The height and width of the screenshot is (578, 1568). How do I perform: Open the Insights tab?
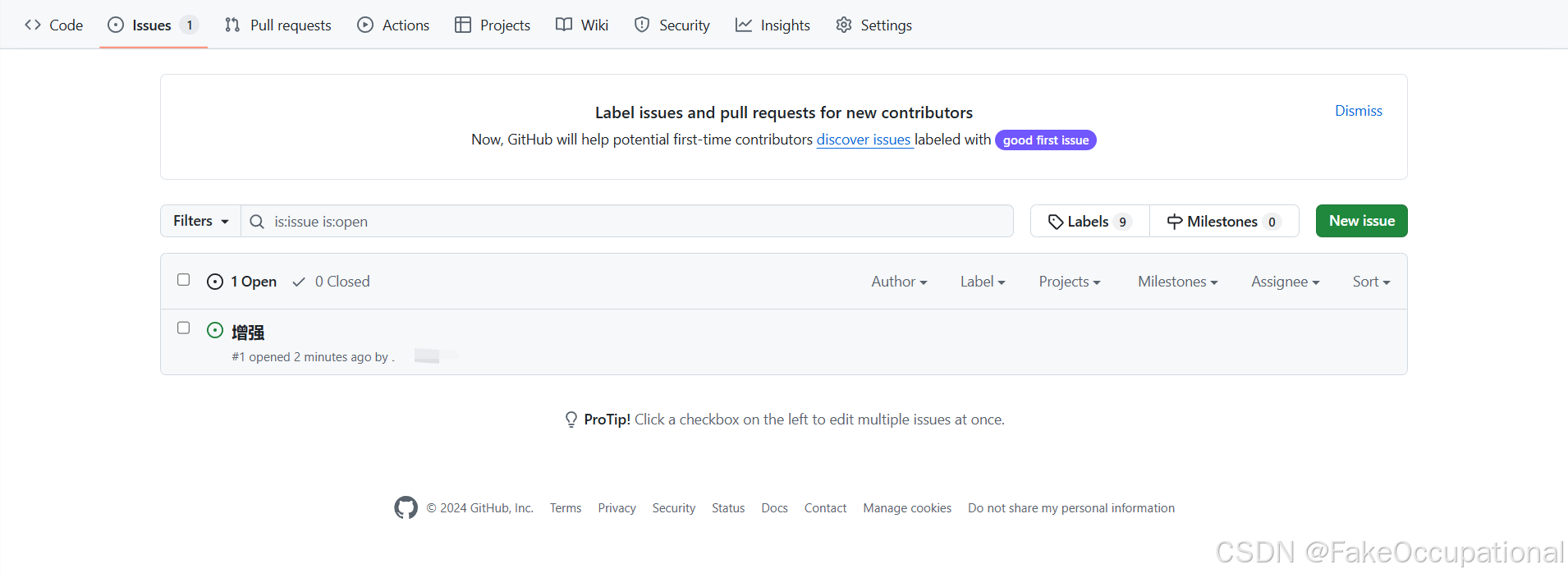click(x=773, y=25)
